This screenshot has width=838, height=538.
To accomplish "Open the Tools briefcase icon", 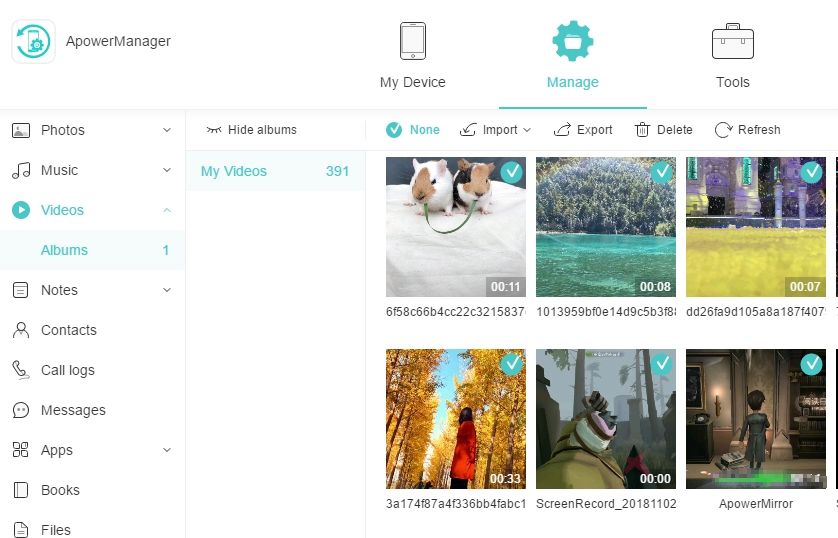I will click(732, 41).
